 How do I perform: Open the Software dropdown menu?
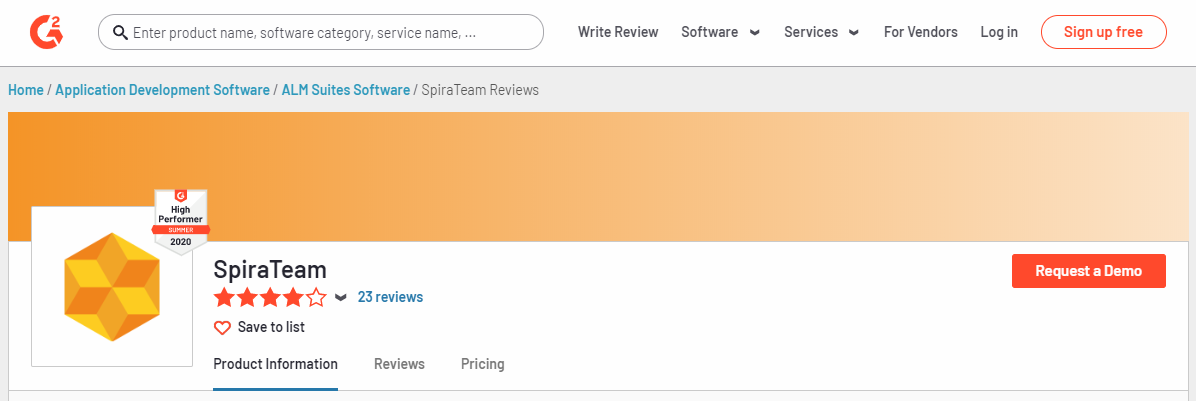pyautogui.click(x=720, y=32)
